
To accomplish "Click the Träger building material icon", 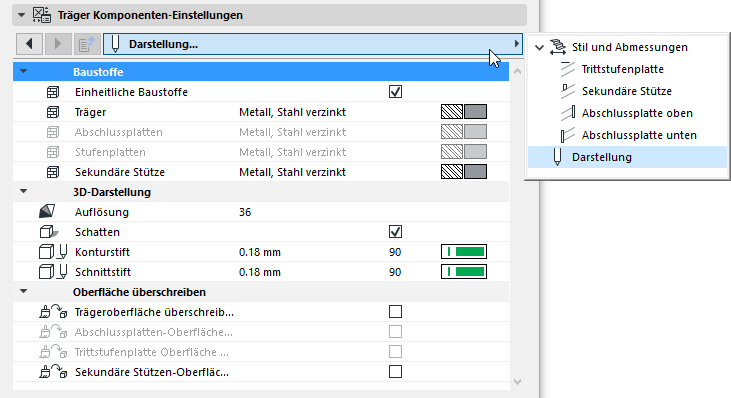I will pyautogui.click(x=53, y=112).
